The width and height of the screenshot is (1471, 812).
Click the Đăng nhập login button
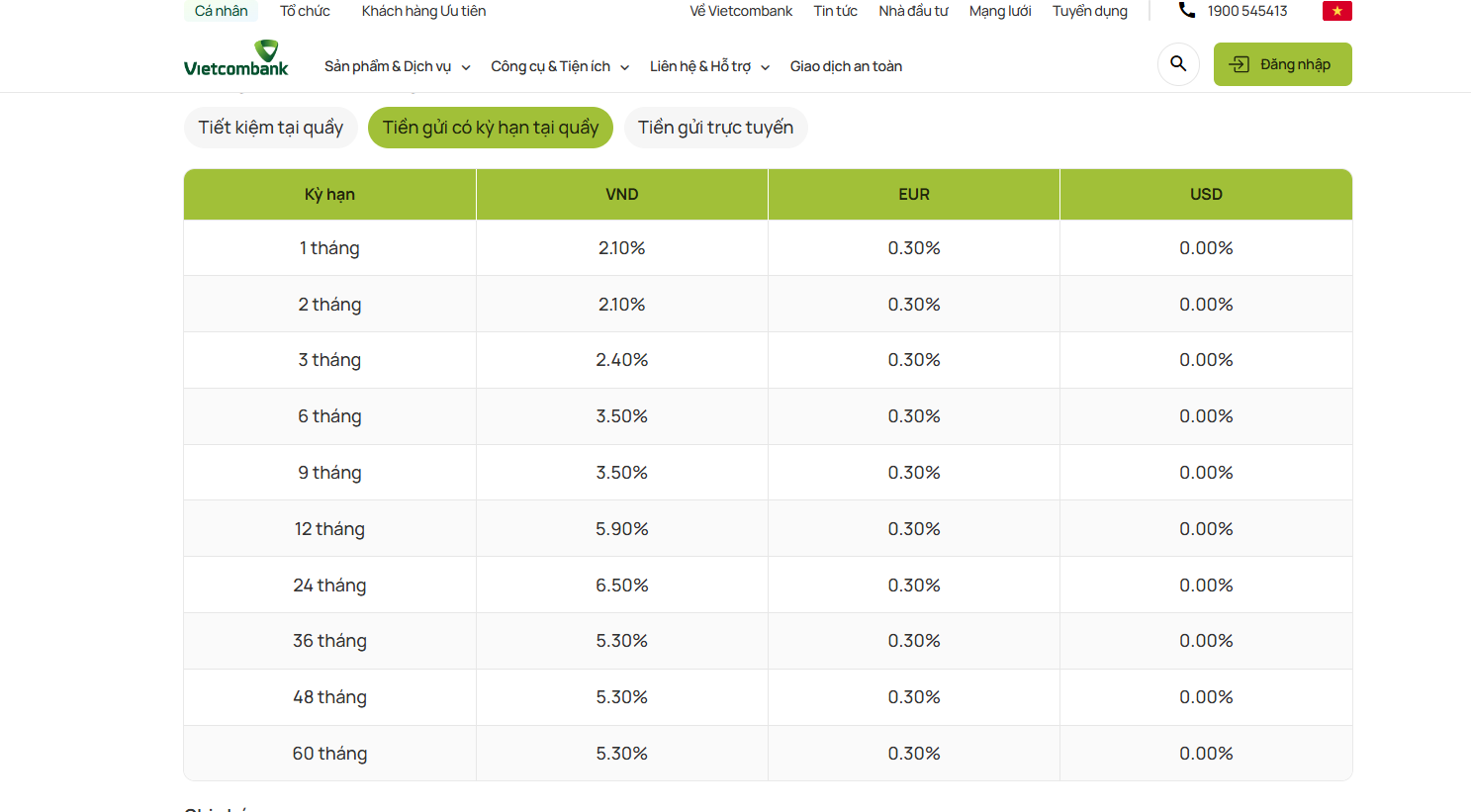(1282, 64)
